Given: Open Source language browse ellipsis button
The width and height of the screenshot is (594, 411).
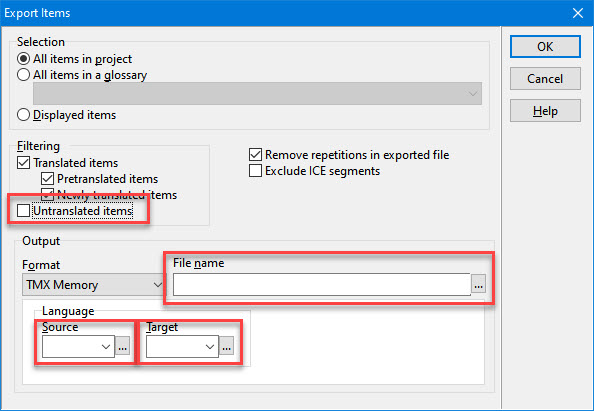Looking at the screenshot, I should pos(122,346).
